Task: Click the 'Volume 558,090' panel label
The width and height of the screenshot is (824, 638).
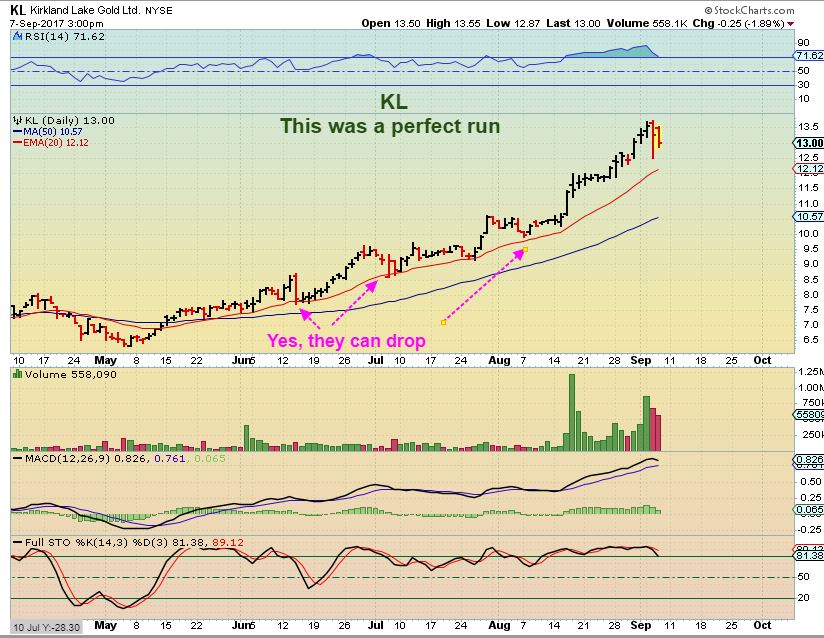Action: point(70,374)
